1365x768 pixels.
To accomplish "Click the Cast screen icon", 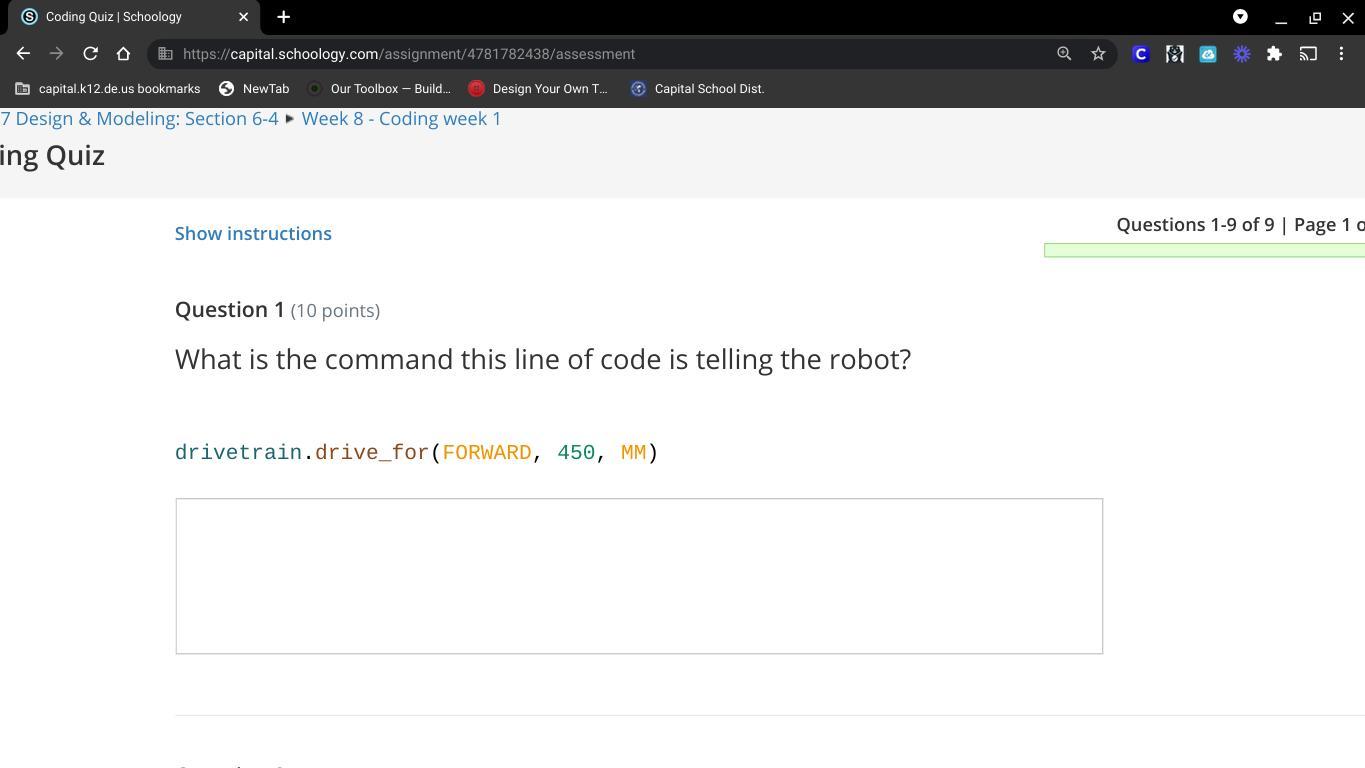I will 1308,54.
